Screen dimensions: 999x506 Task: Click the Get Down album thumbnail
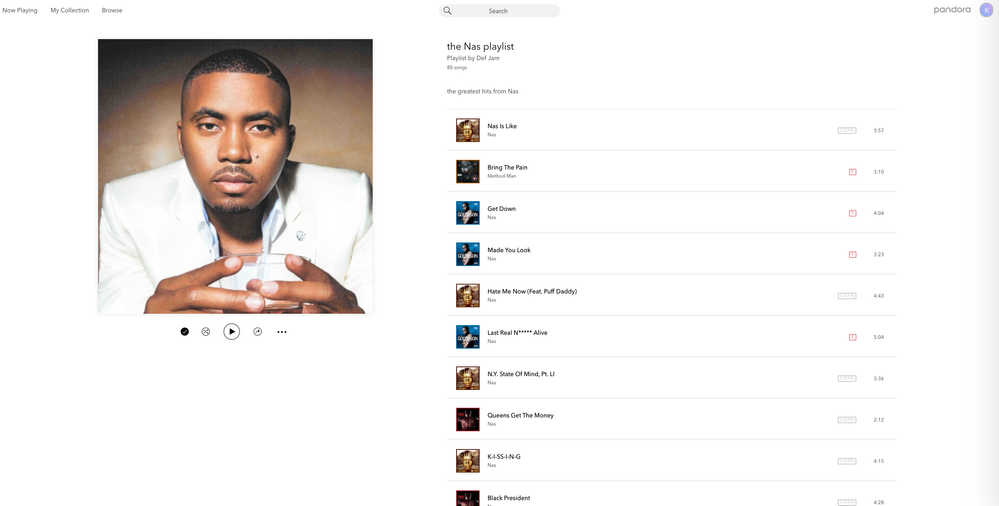468,213
